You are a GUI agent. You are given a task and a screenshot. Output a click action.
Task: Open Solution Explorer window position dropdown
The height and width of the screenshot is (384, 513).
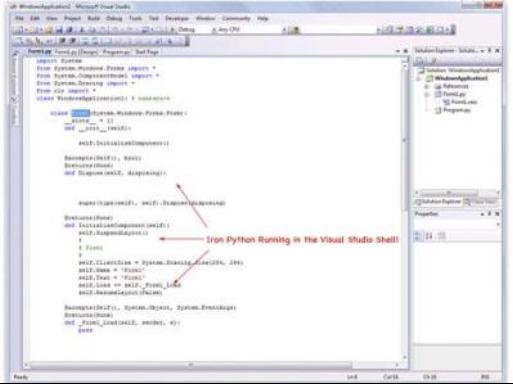(482, 51)
